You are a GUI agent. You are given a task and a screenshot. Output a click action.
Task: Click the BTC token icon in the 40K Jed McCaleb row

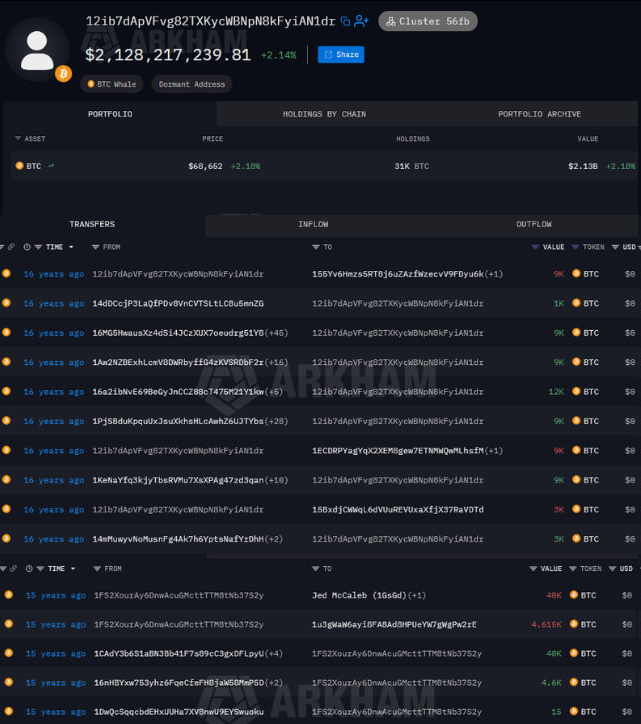(574, 595)
